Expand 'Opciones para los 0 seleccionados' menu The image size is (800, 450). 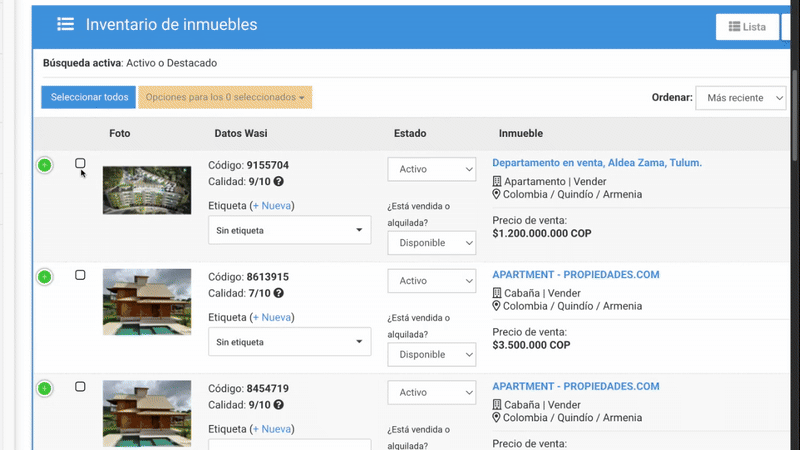point(225,98)
